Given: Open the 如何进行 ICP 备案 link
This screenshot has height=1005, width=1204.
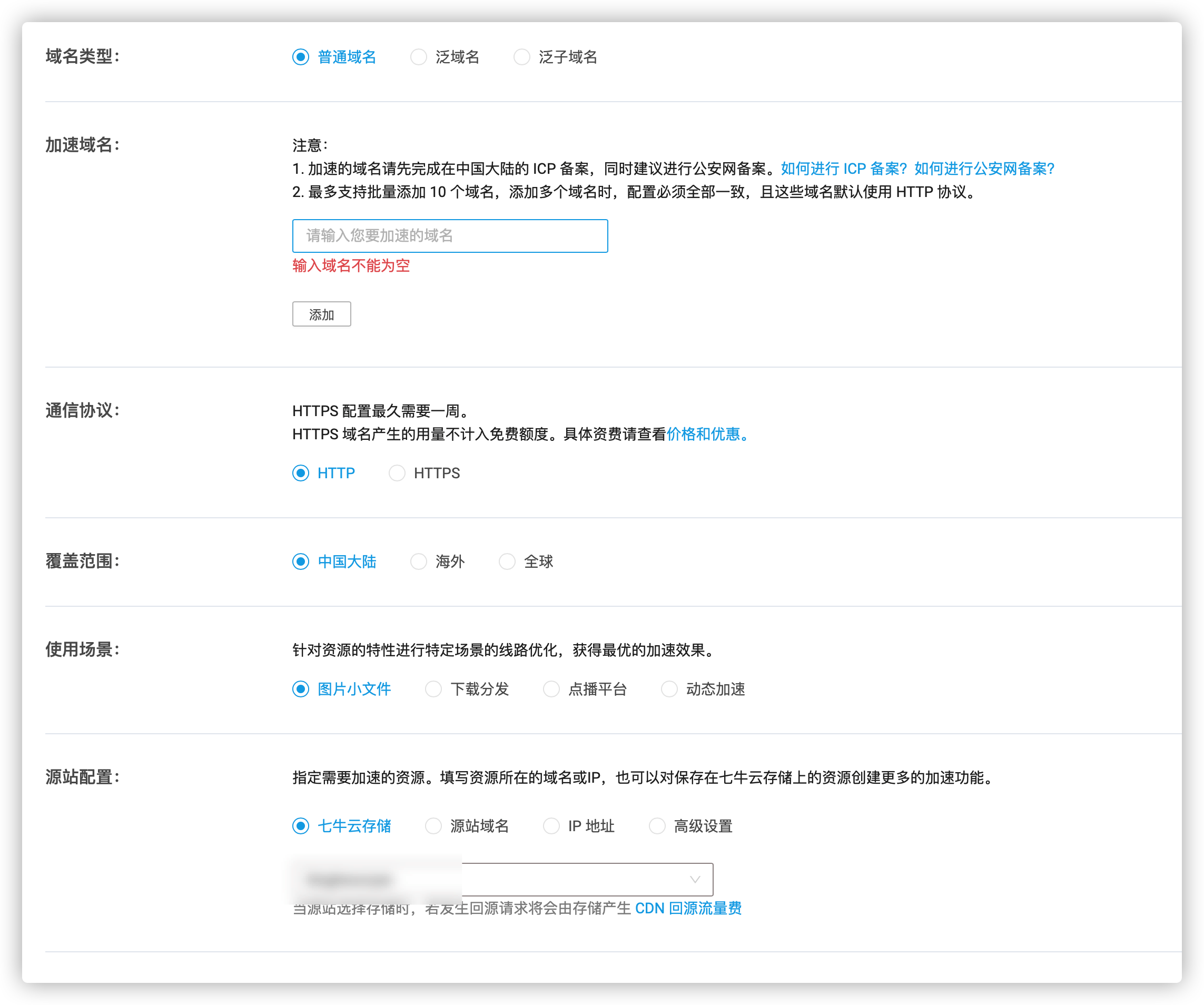Looking at the screenshot, I should pyautogui.click(x=843, y=169).
